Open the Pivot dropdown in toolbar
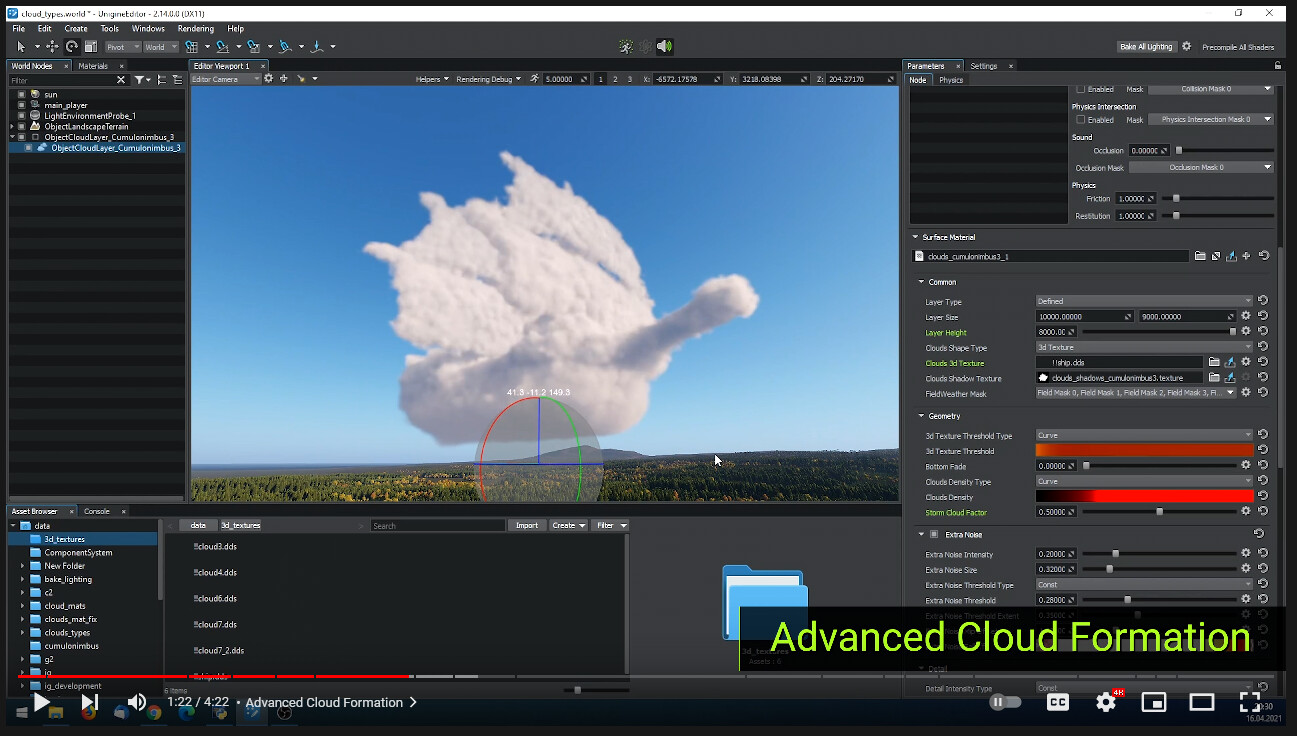 click(x=122, y=47)
